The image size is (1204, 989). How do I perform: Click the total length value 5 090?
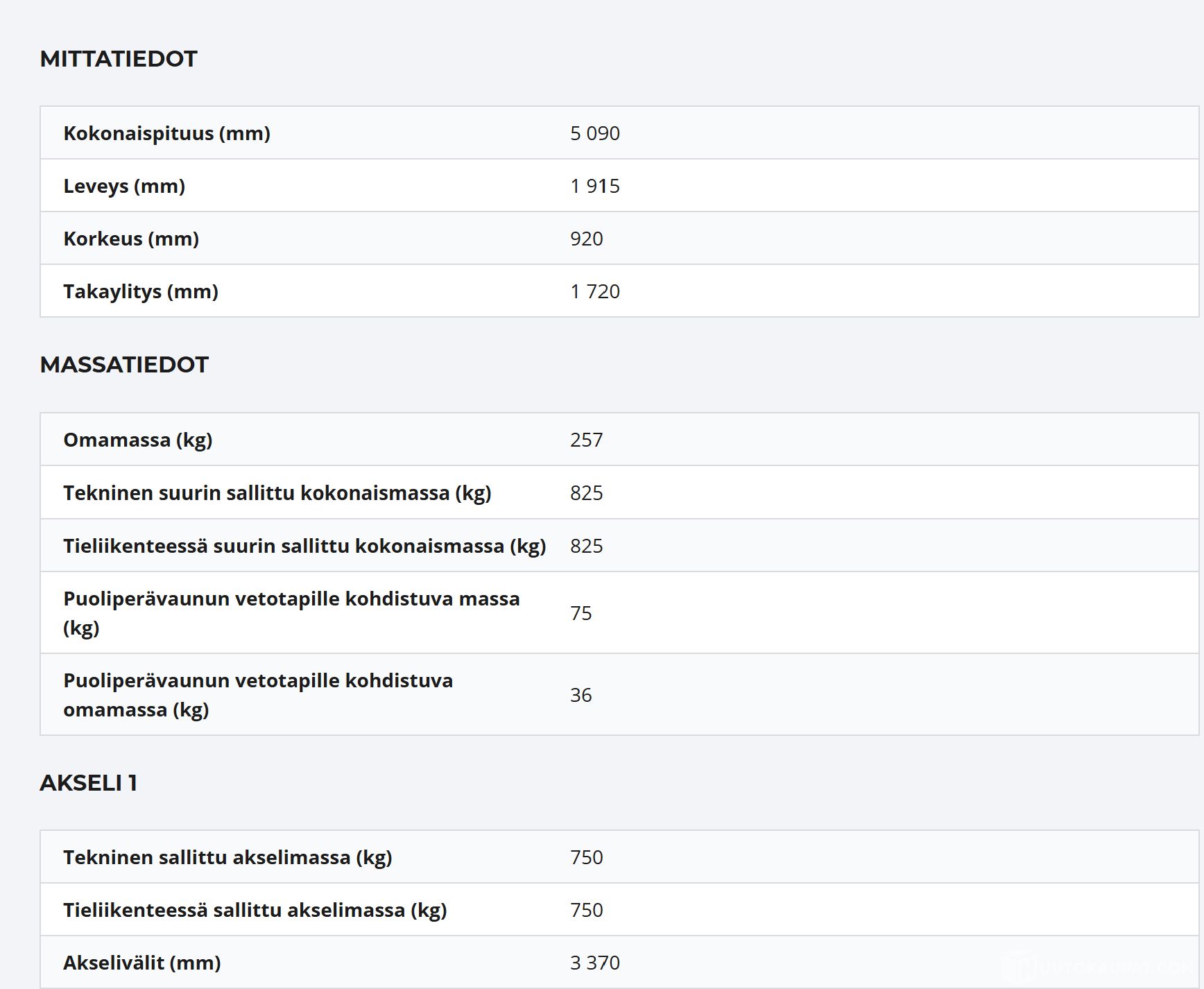point(594,133)
